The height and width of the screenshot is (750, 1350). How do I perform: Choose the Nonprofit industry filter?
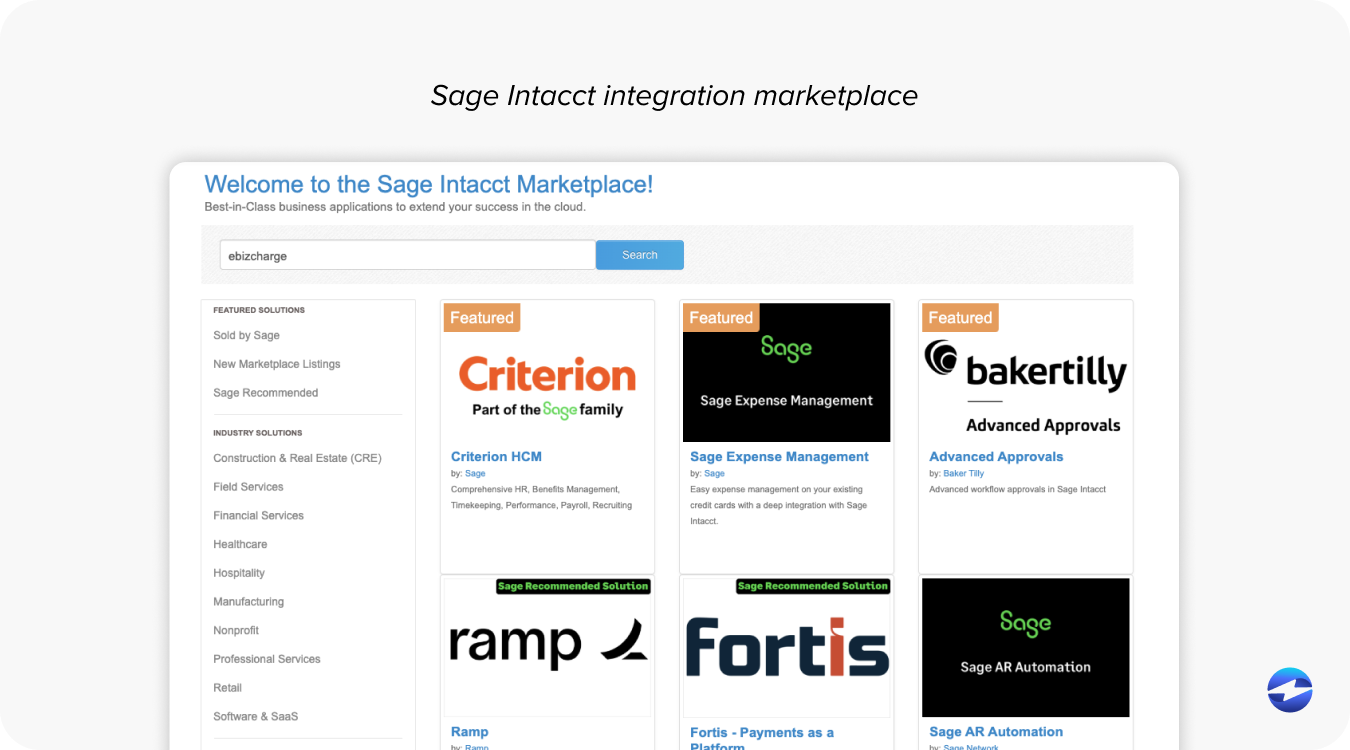[236, 630]
